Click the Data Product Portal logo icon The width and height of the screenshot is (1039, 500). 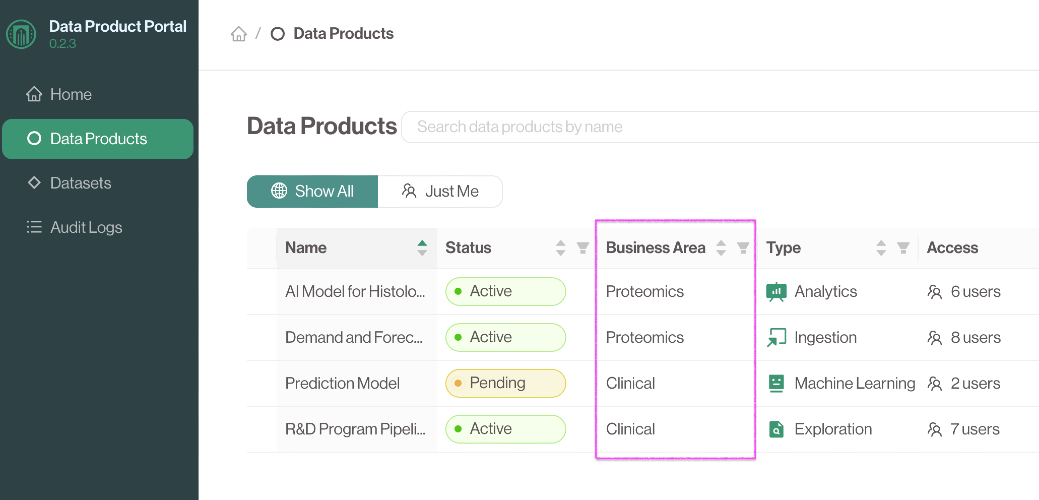point(21,34)
